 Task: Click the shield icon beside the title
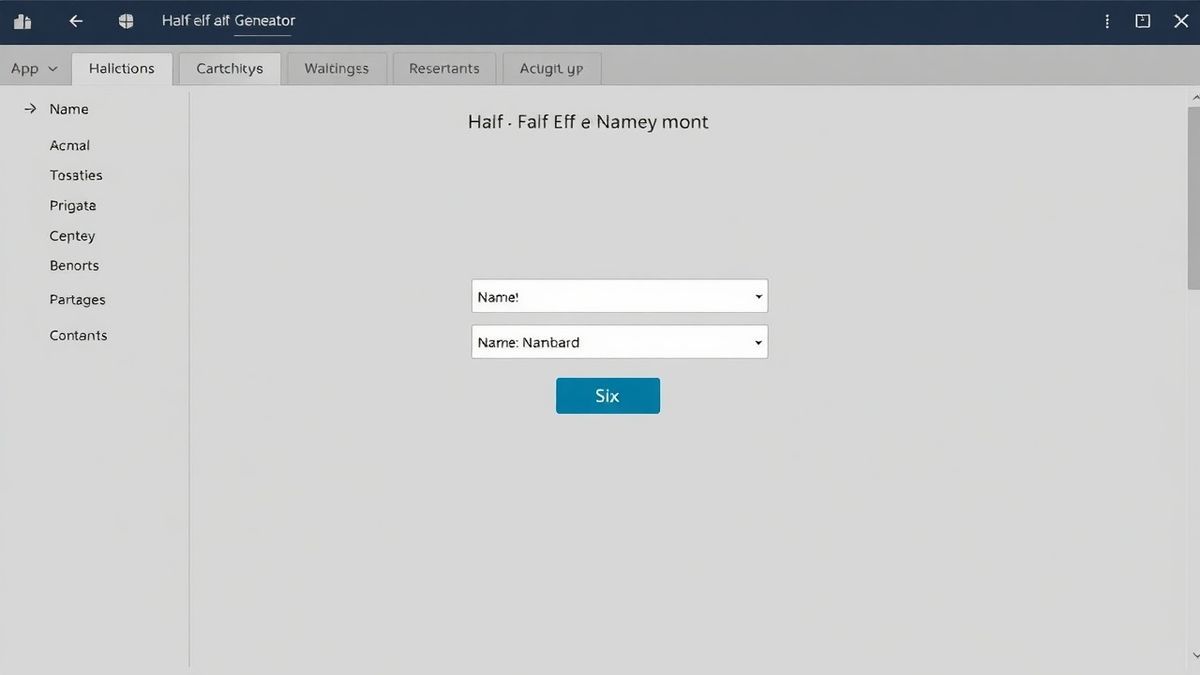[126, 21]
